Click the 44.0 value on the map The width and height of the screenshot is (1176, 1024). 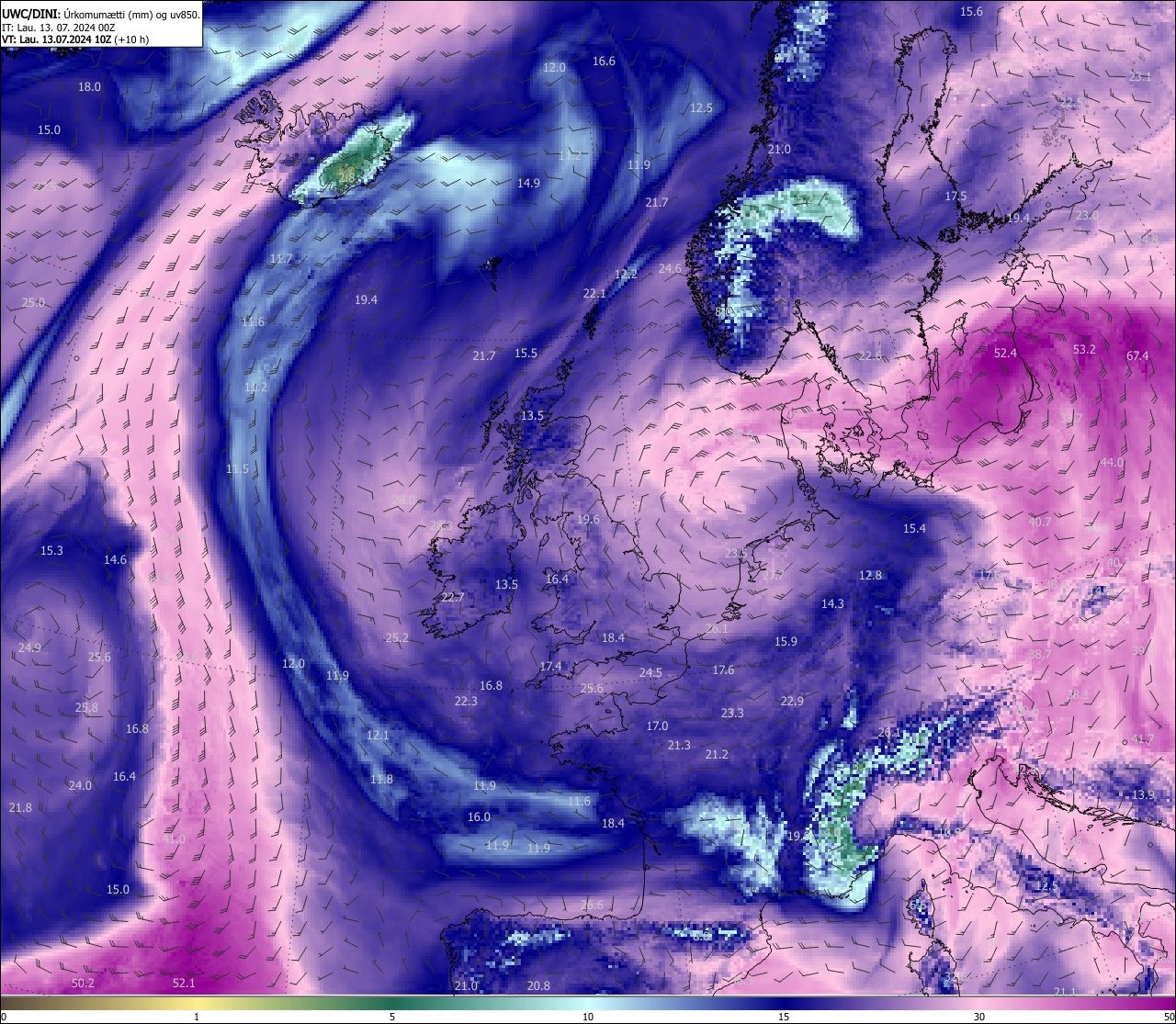(1112, 462)
